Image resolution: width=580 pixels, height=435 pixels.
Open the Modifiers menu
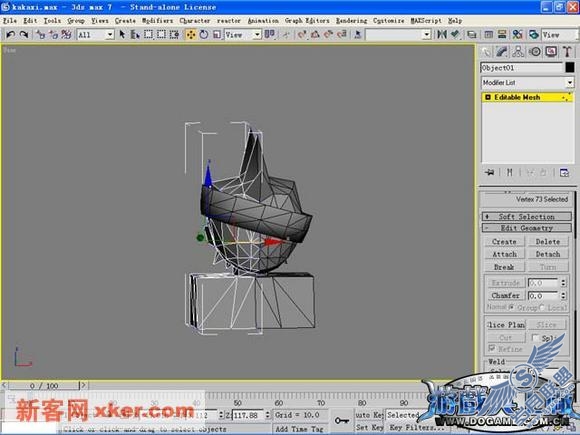pyautogui.click(x=157, y=21)
